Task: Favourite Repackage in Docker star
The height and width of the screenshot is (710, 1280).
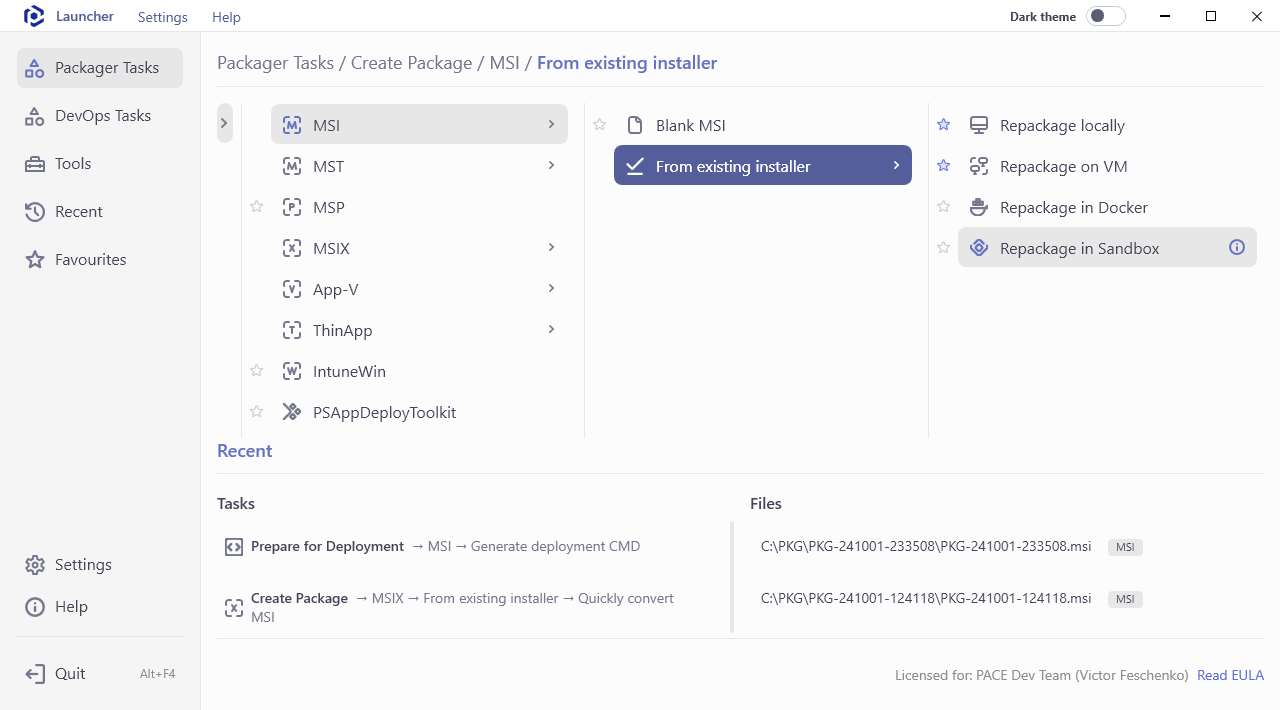Action: (943, 207)
